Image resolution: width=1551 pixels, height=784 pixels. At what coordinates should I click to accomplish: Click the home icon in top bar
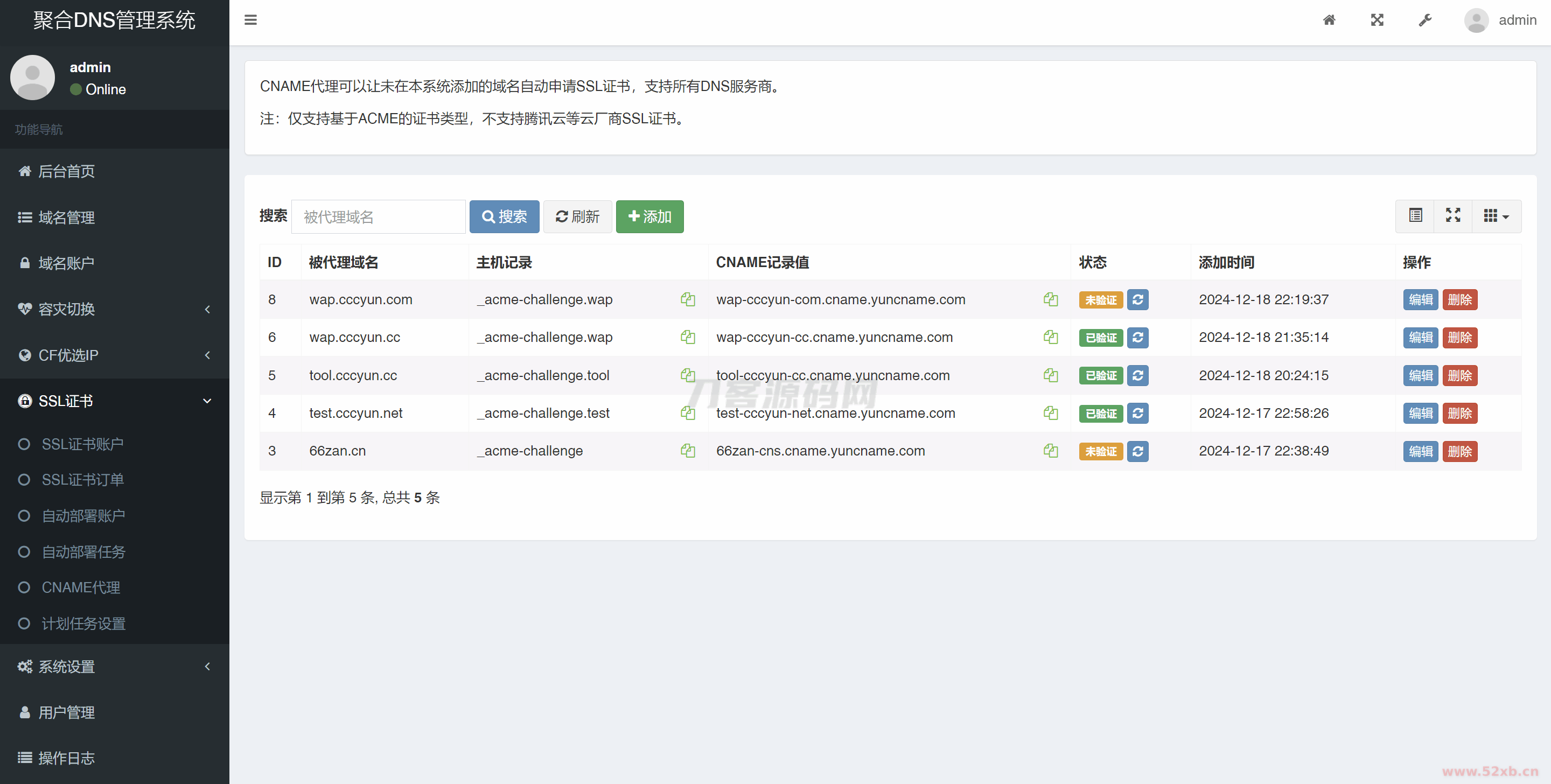tap(1329, 20)
